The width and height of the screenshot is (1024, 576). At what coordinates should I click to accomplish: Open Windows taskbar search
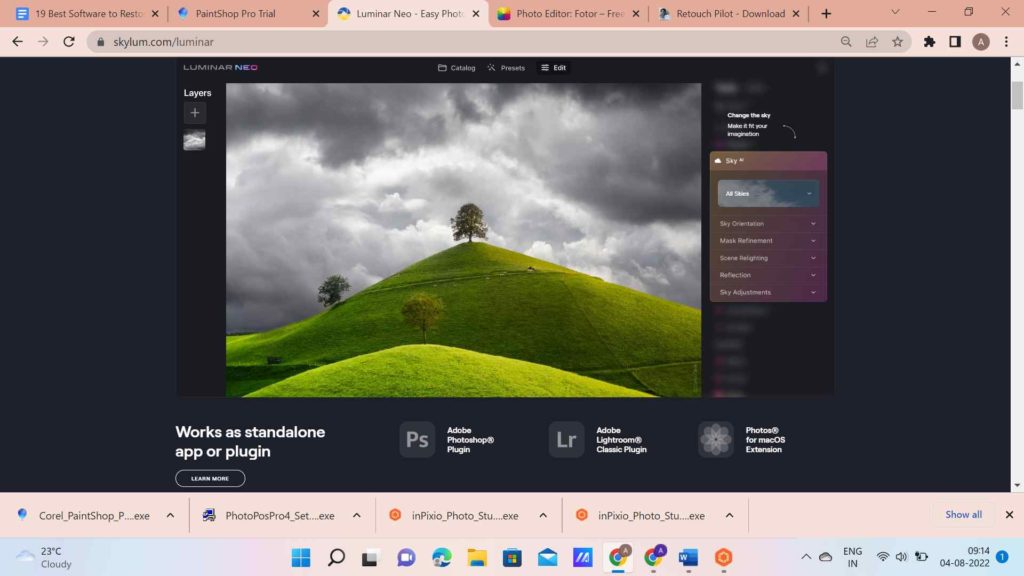336,557
